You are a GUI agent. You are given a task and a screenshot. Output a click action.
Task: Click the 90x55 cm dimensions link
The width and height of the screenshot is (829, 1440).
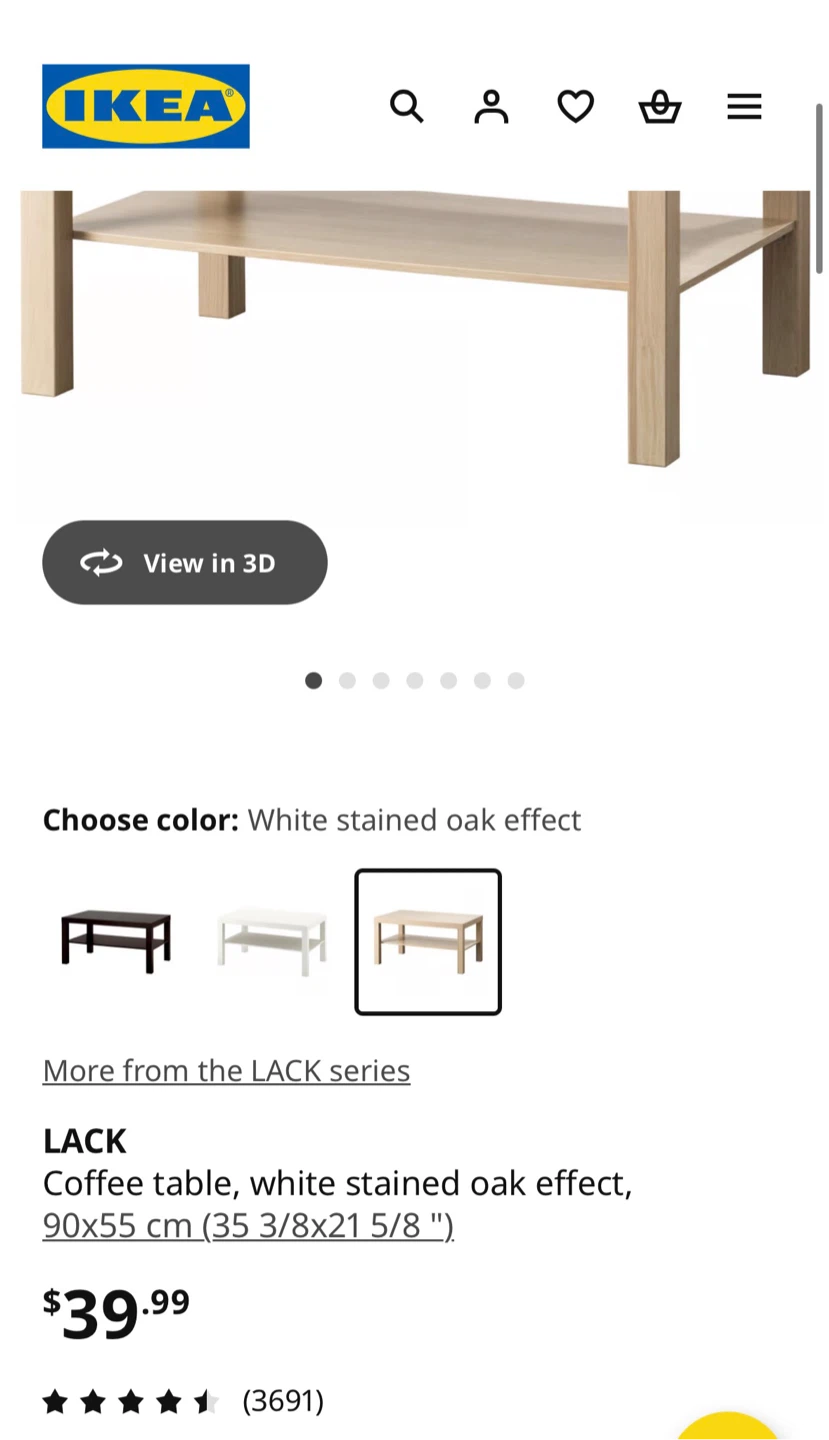(248, 1225)
